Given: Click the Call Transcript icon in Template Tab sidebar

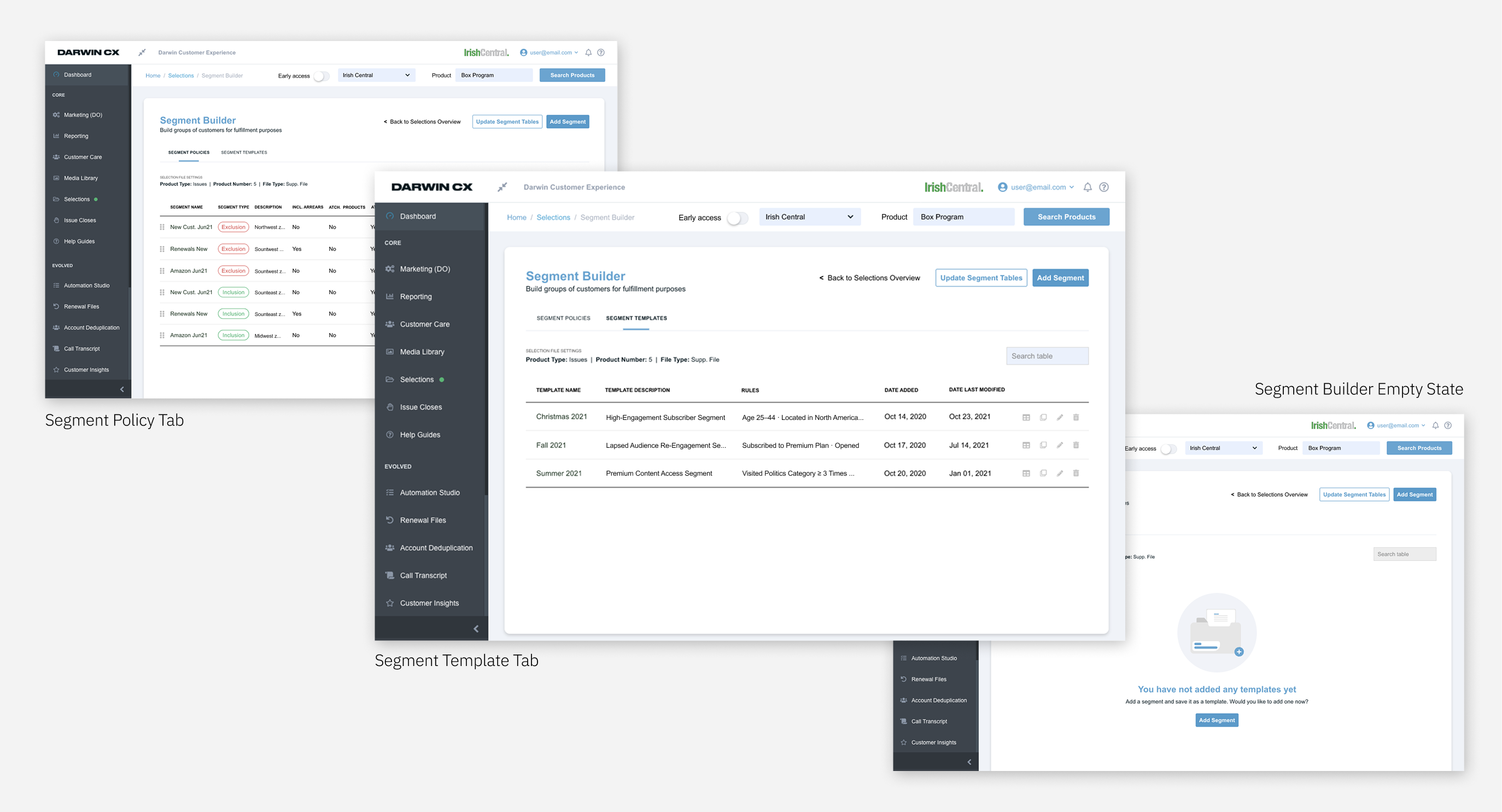Looking at the screenshot, I should (x=389, y=575).
